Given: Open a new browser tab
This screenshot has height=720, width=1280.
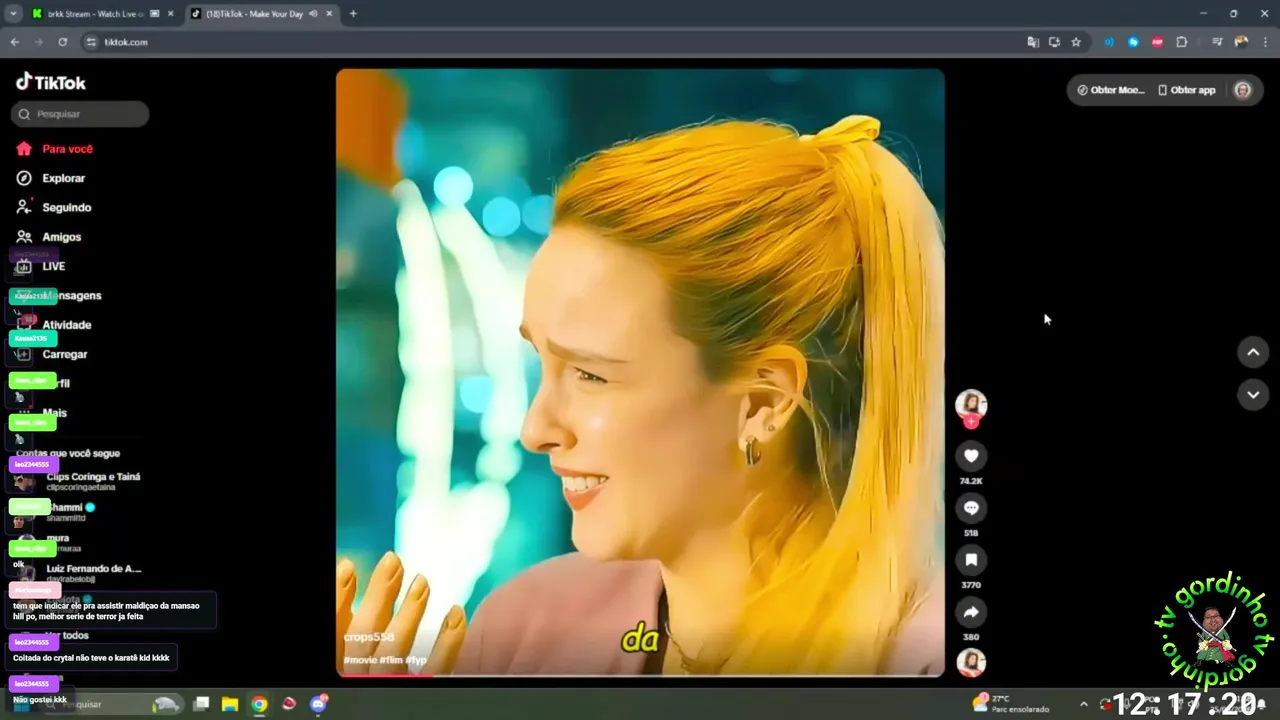Looking at the screenshot, I should click(353, 14).
